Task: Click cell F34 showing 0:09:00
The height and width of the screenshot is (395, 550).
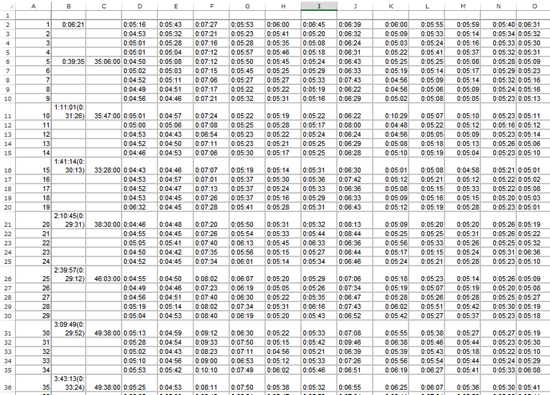Action: click(x=212, y=361)
